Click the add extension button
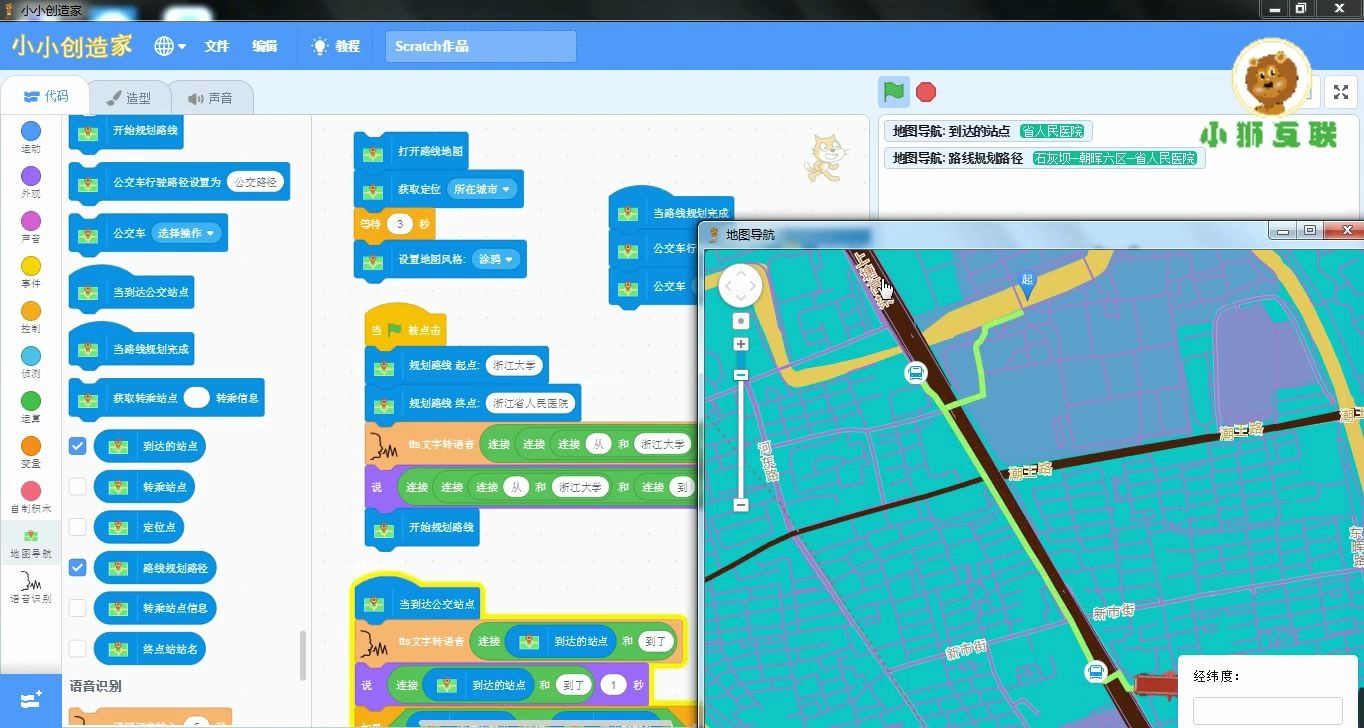This screenshot has height=728, width=1364. click(x=31, y=700)
